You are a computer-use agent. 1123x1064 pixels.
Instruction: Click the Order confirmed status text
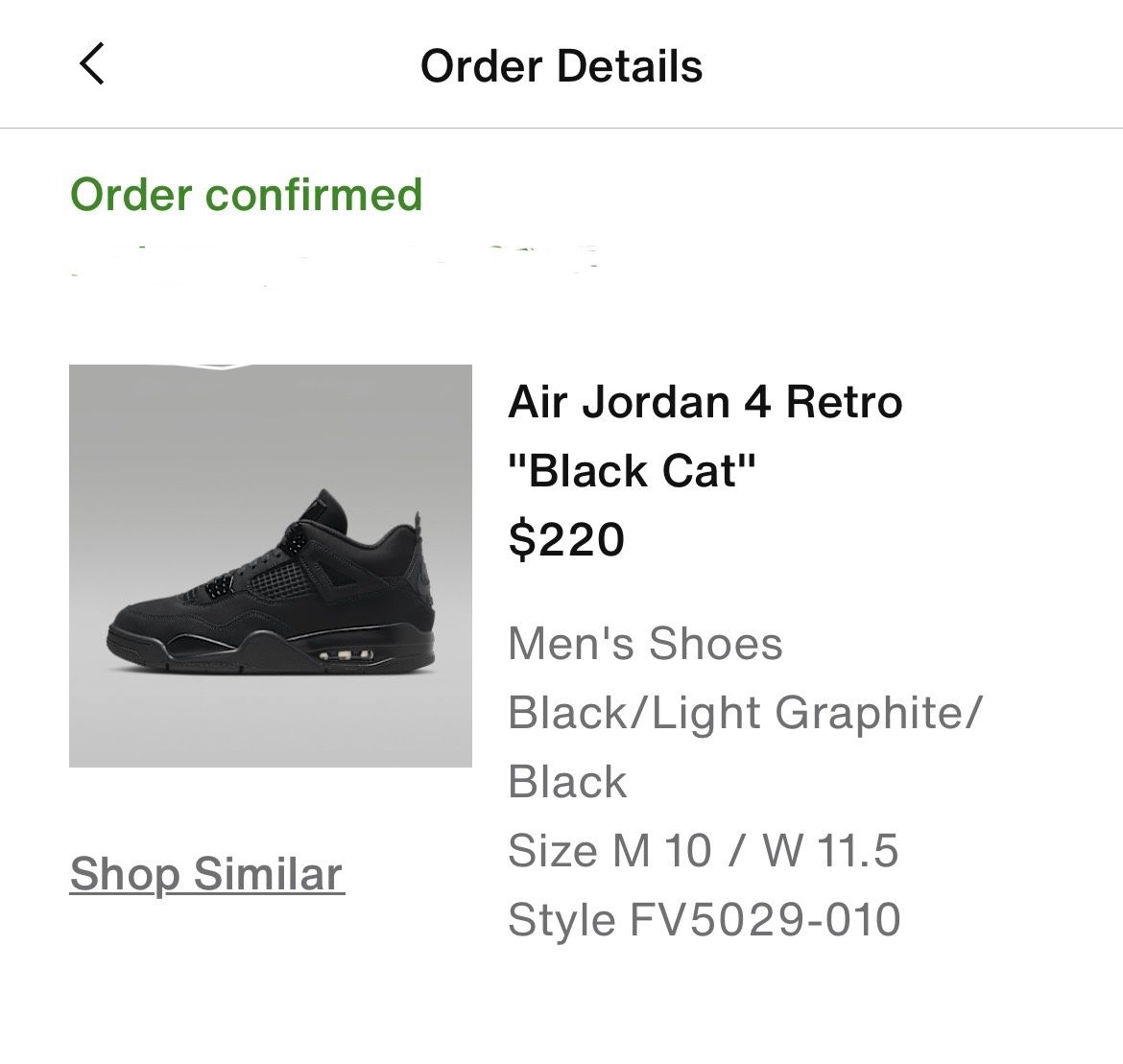(x=247, y=194)
